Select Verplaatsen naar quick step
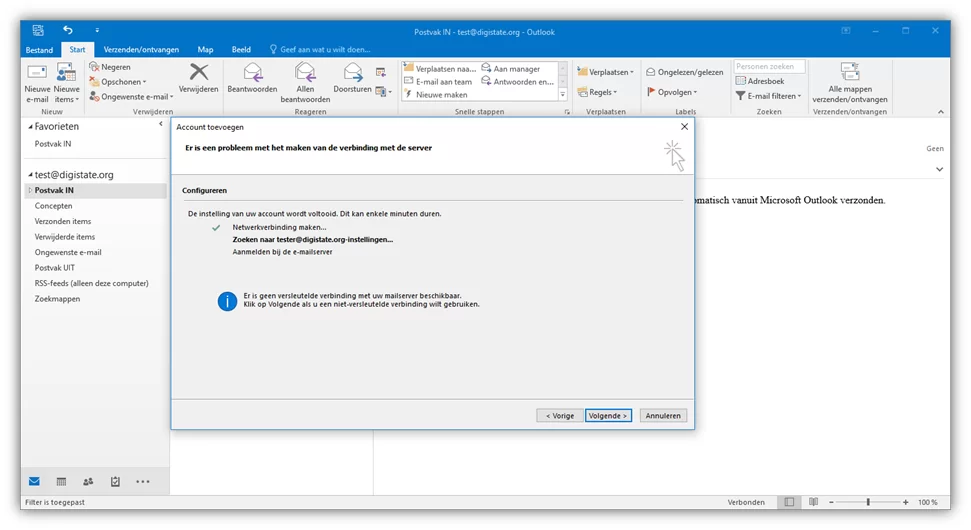This screenshot has width=971, height=530. (x=440, y=69)
